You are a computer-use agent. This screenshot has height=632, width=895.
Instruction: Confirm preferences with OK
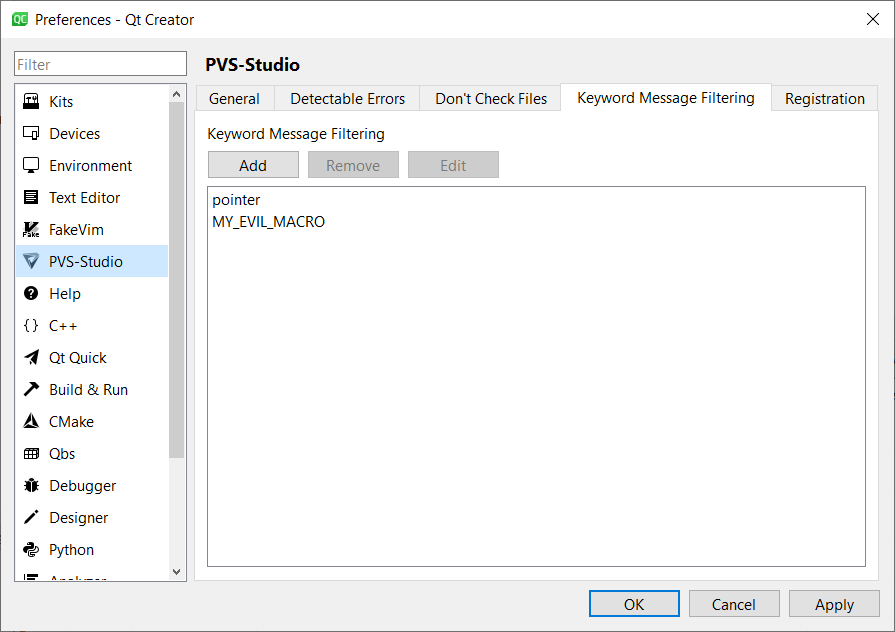[634, 603]
